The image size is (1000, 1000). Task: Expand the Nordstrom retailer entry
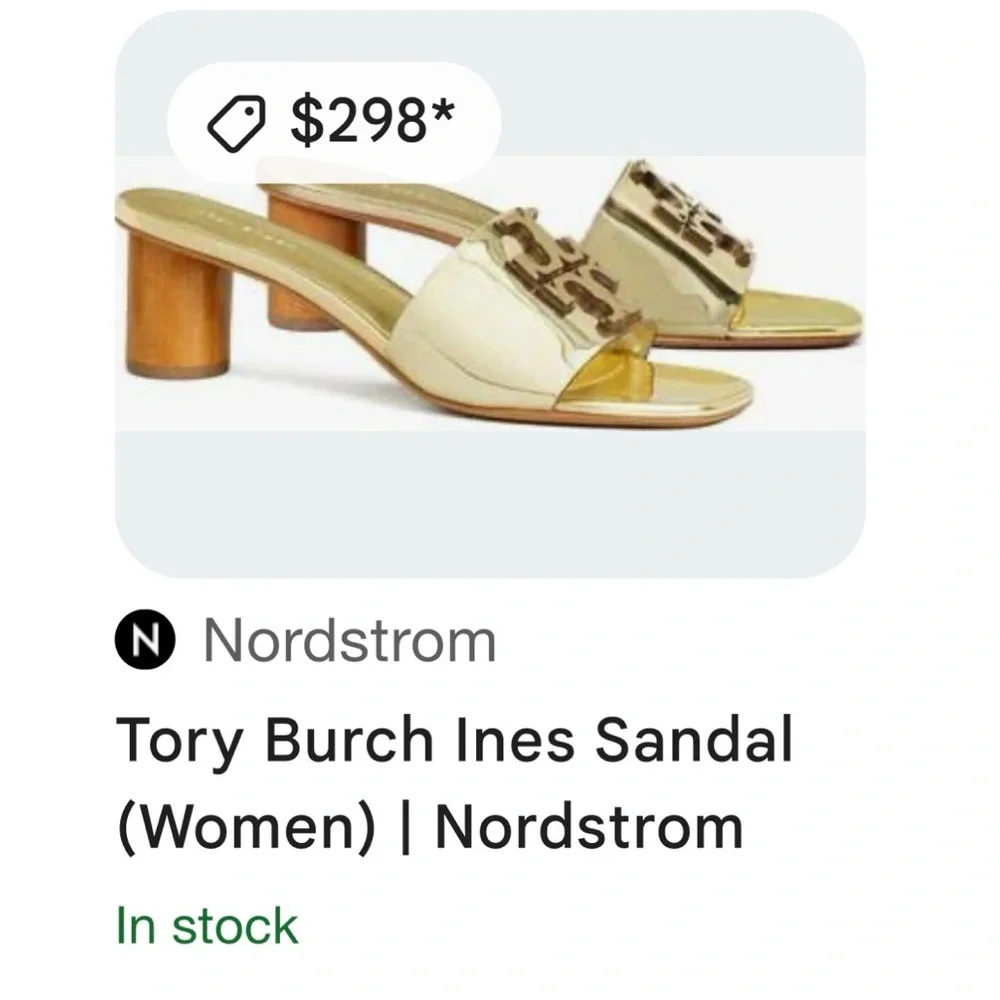348,641
